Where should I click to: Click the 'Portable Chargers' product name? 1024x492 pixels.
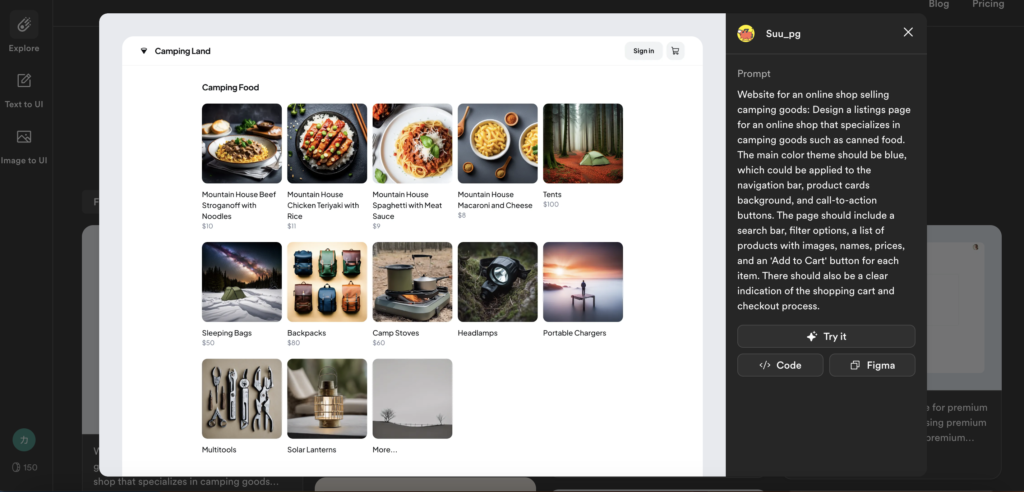(575, 333)
